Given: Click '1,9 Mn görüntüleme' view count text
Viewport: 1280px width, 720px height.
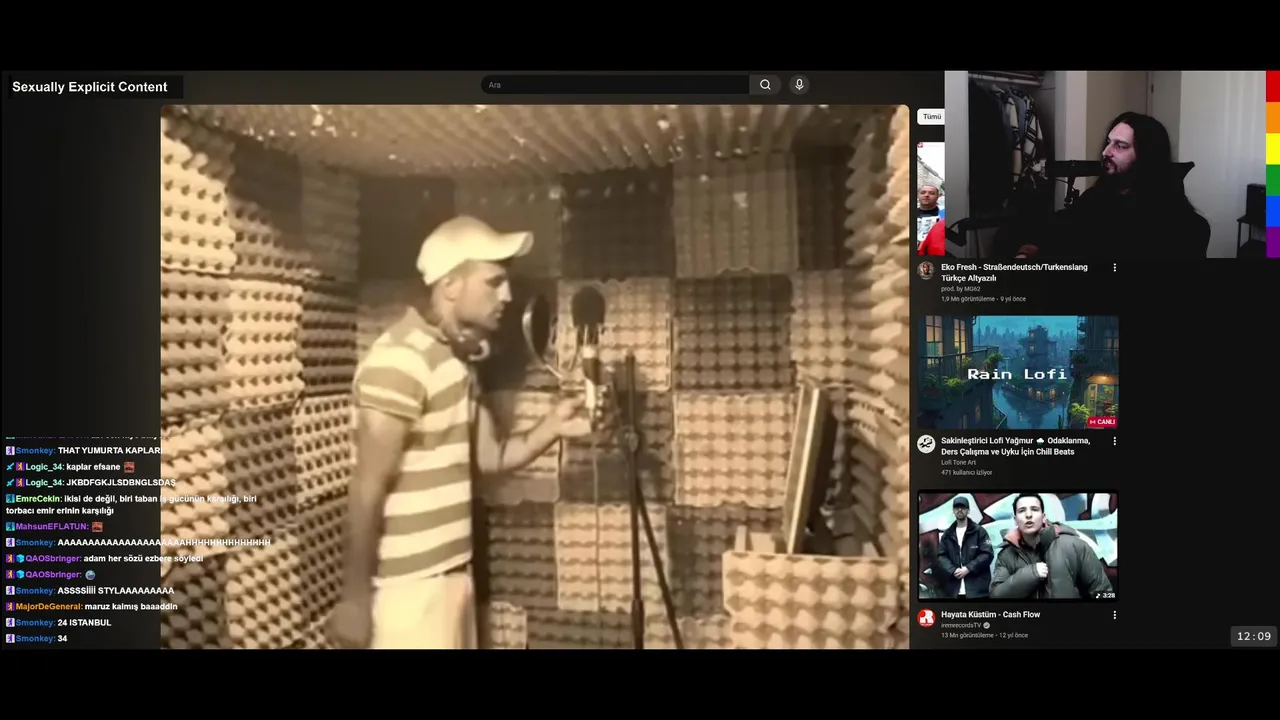Looking at the screenshot, I should (x=967, y=299).
